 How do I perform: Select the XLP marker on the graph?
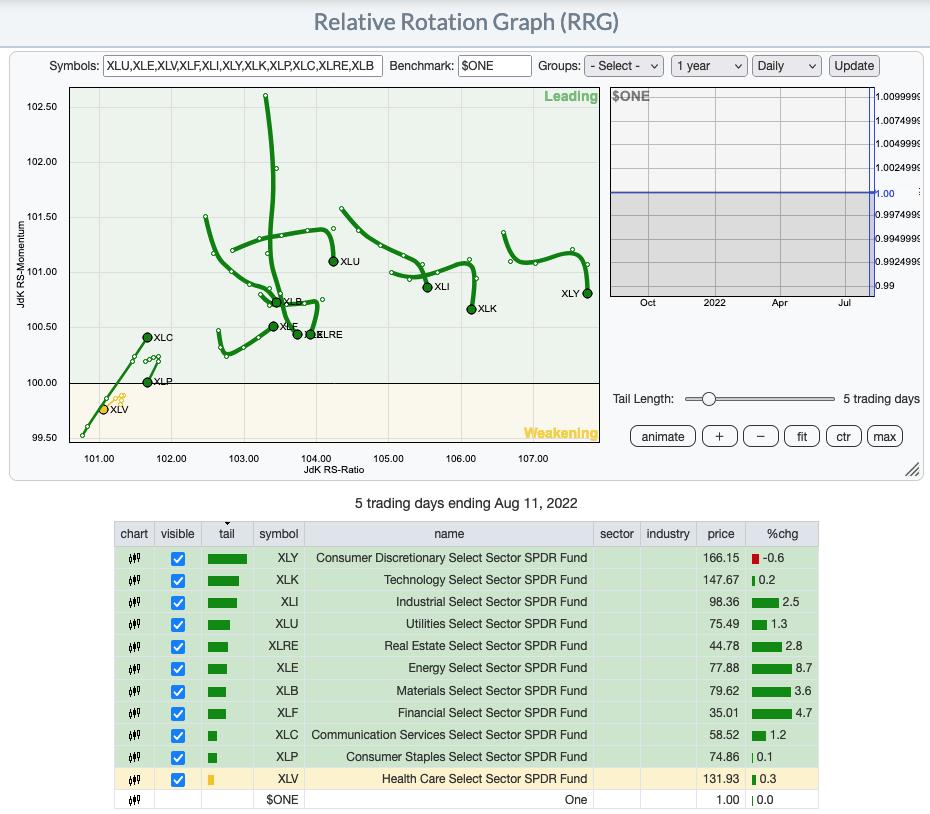(x=147, y=382)
